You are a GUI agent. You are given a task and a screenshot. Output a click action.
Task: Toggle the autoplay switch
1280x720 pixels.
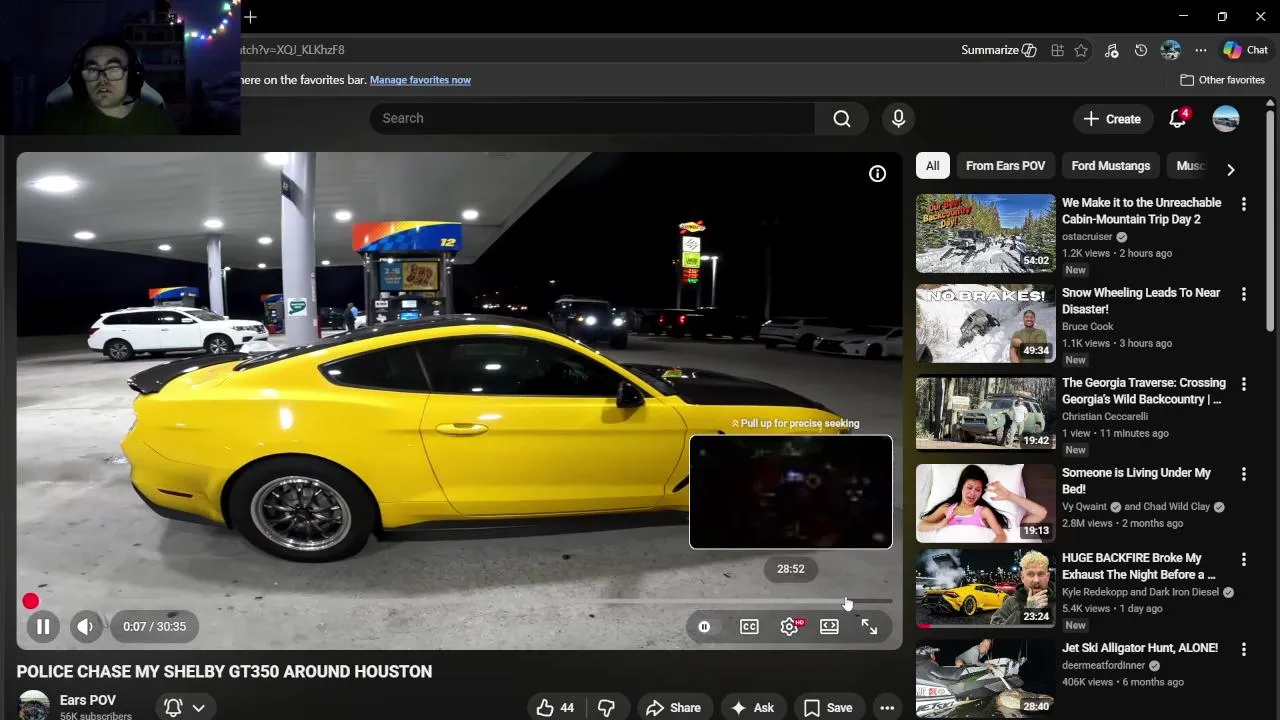coord(704,627)
